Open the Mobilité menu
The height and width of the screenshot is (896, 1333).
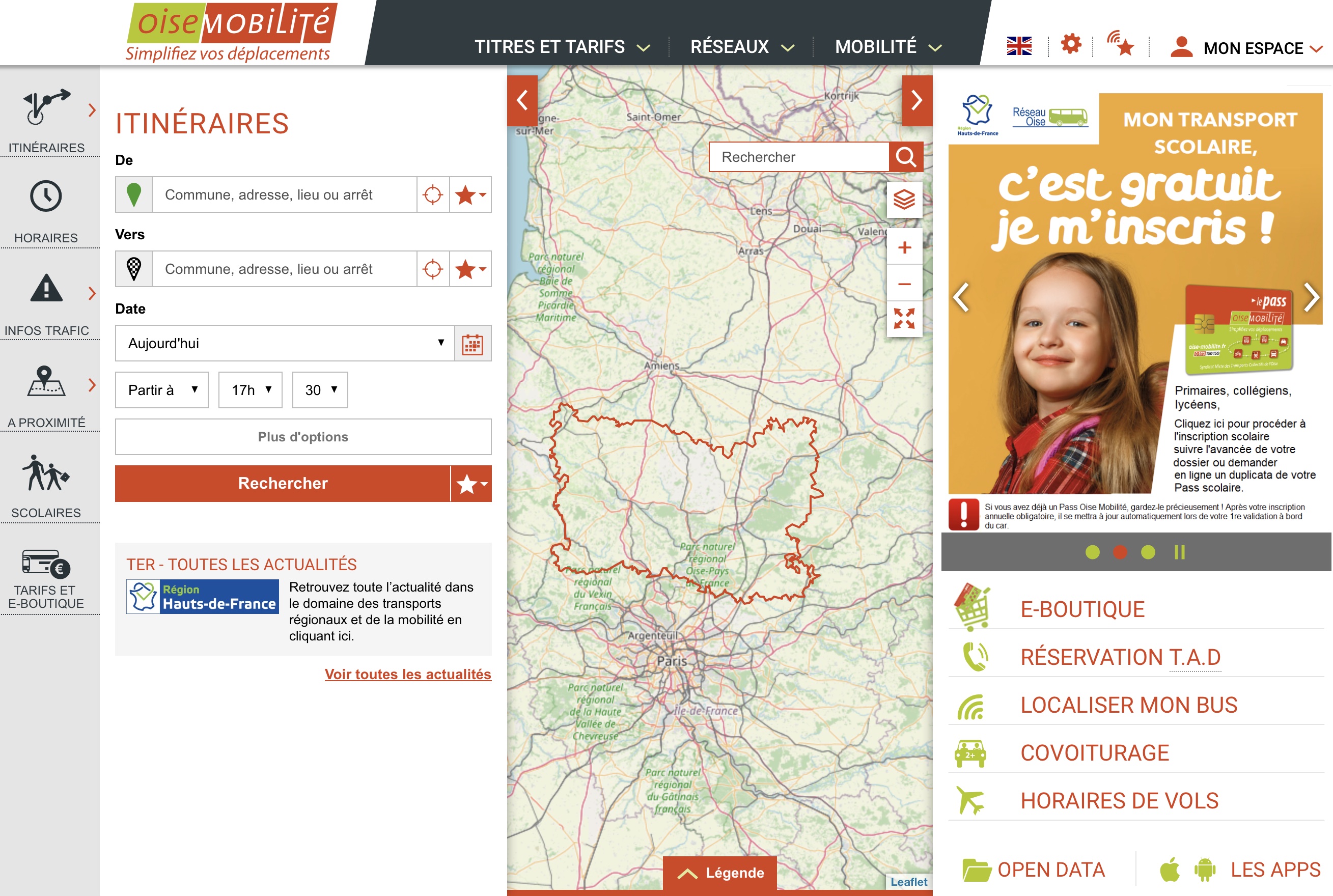pos(888,47)
